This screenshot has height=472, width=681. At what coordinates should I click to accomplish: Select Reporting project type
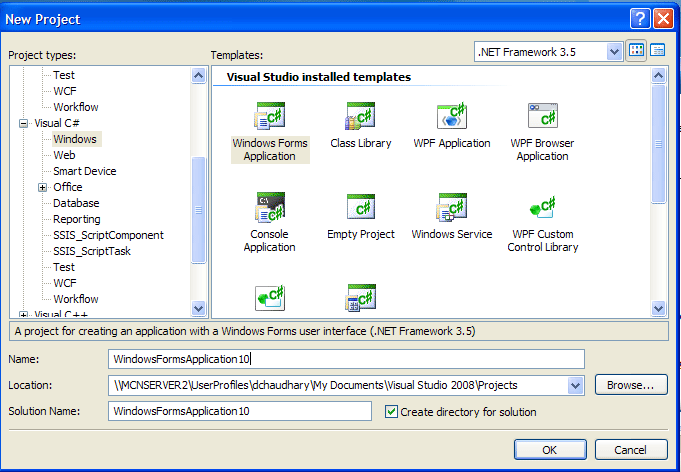[76, 219]
